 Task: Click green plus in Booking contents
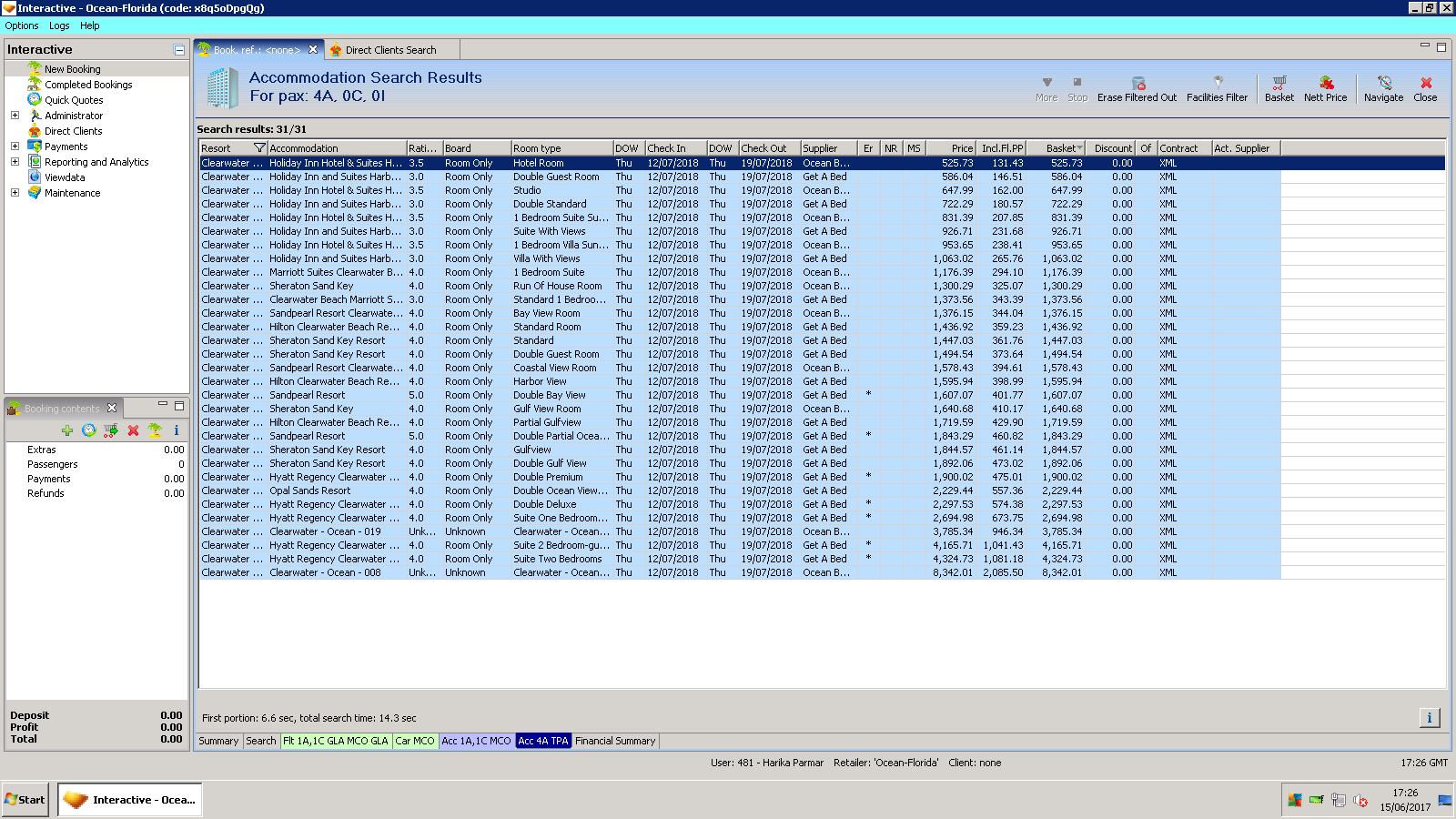click(67, 430)
